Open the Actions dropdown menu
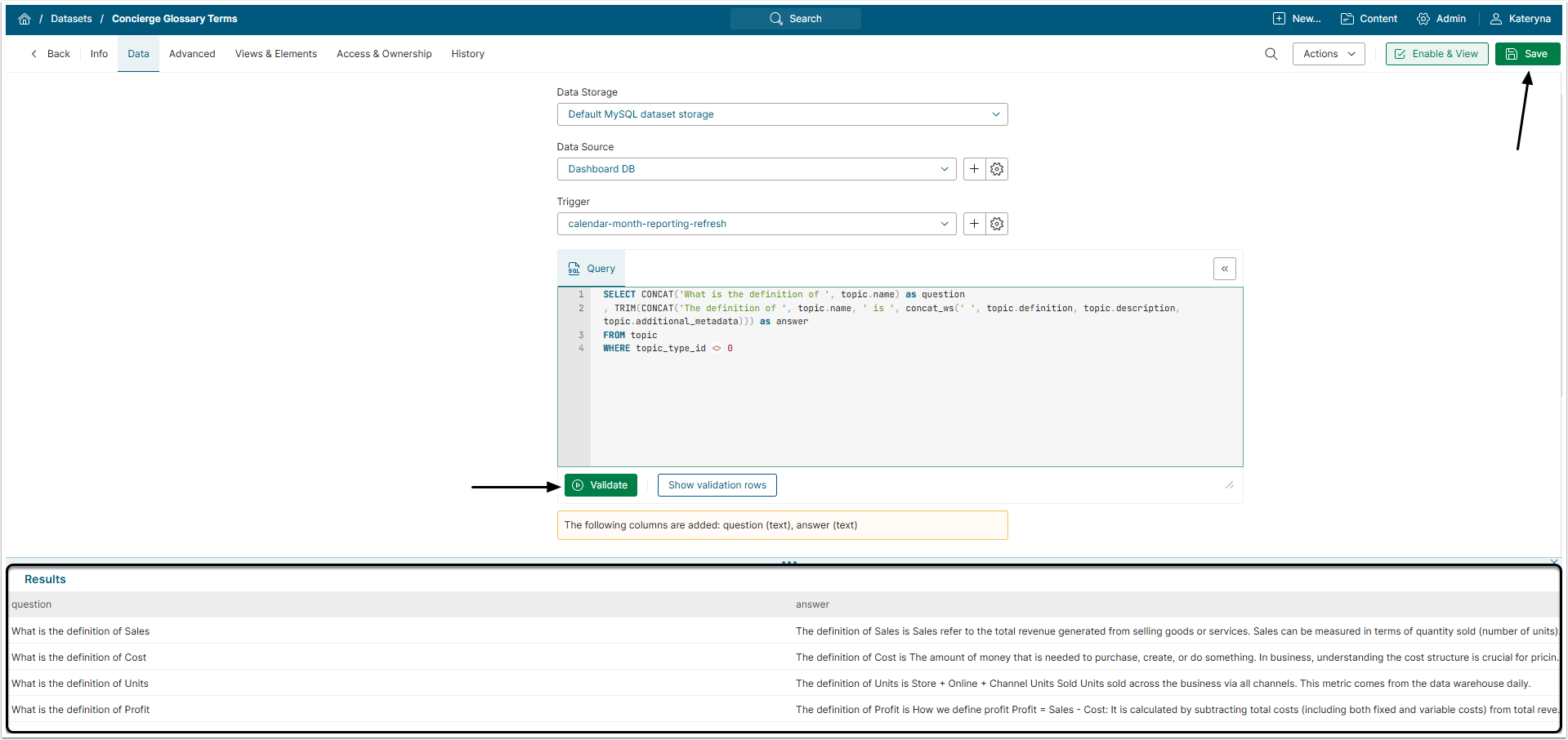The image size is (1568, 740). (1328, 54)
